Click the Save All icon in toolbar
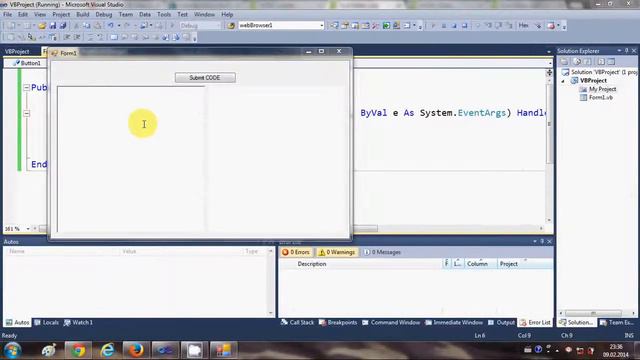Viewport: 640px width, 360px height. coord(63,25)
